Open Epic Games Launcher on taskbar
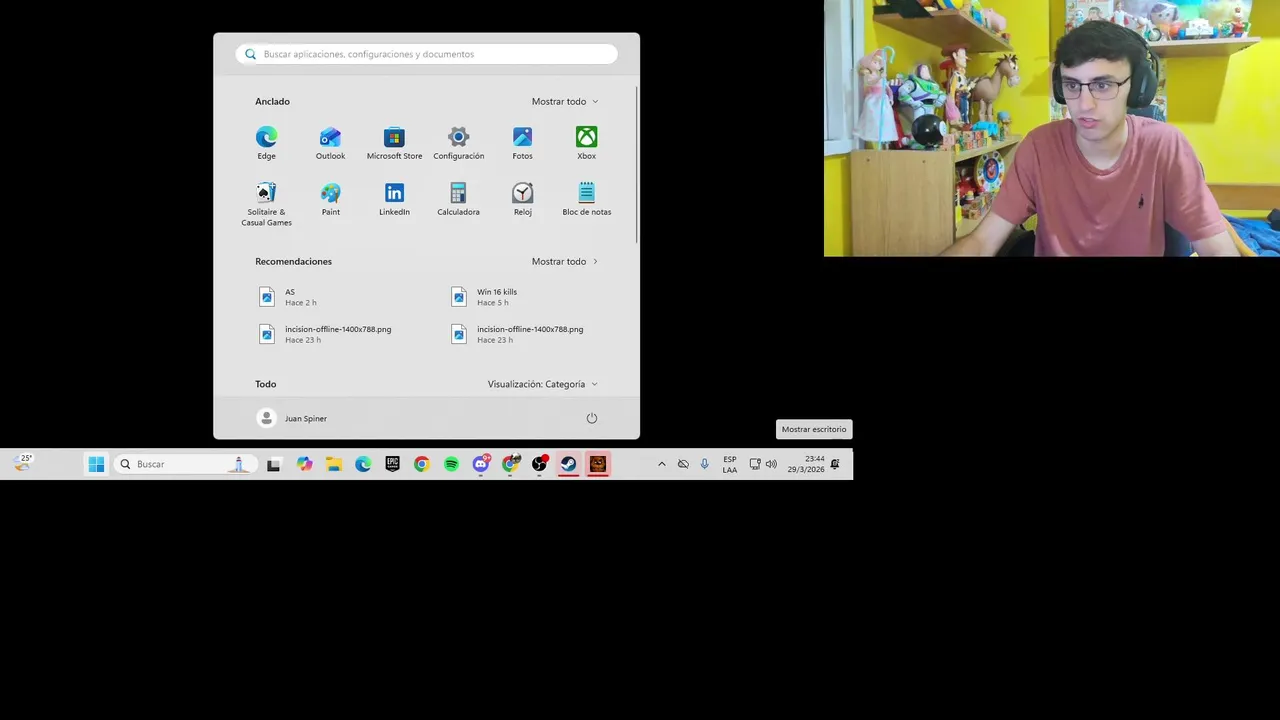 392,464
